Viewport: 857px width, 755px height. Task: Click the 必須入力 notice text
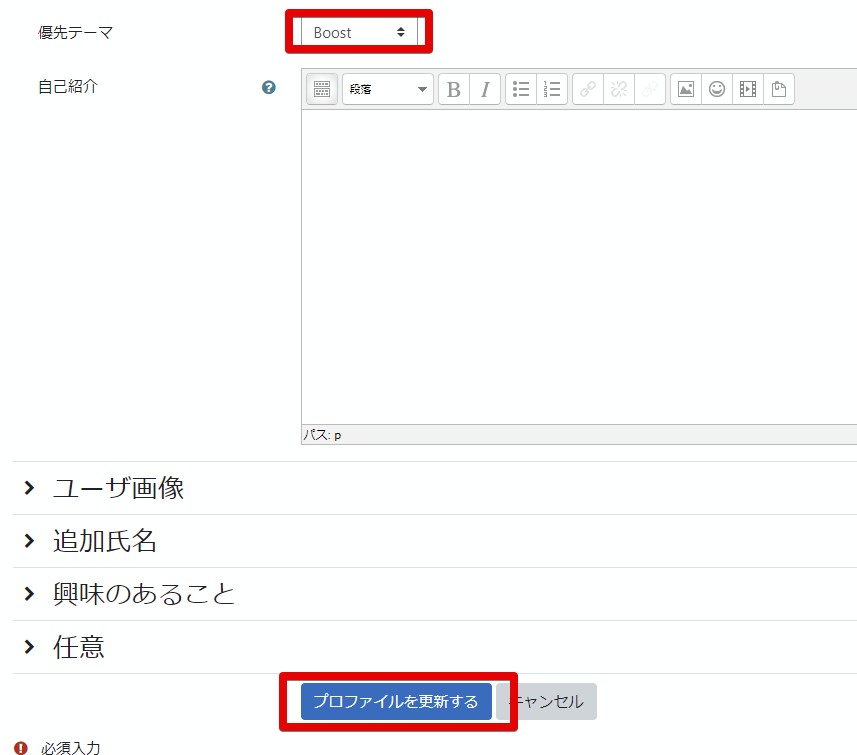coord(71,747)
